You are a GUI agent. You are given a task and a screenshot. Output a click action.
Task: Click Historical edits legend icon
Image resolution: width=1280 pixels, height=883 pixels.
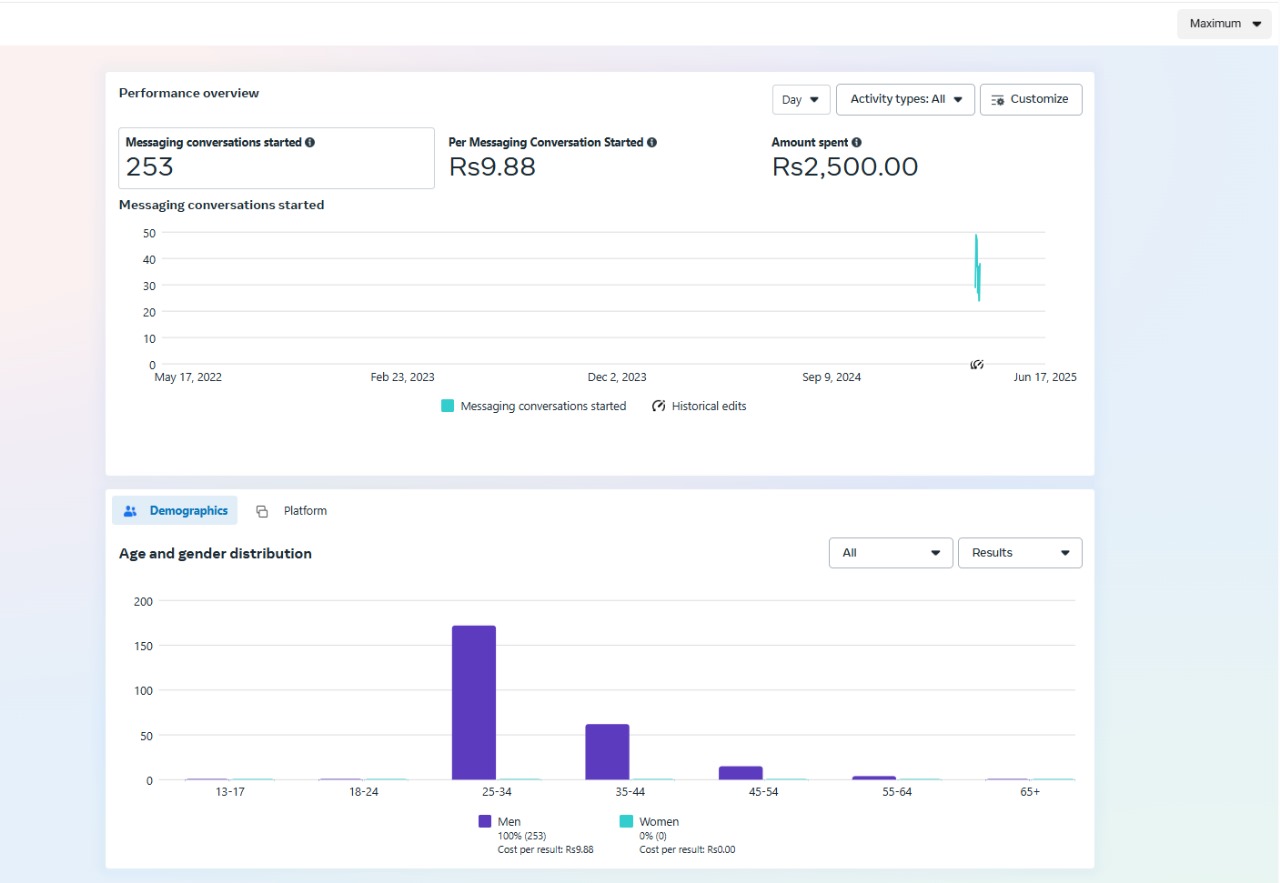point(659,406)
